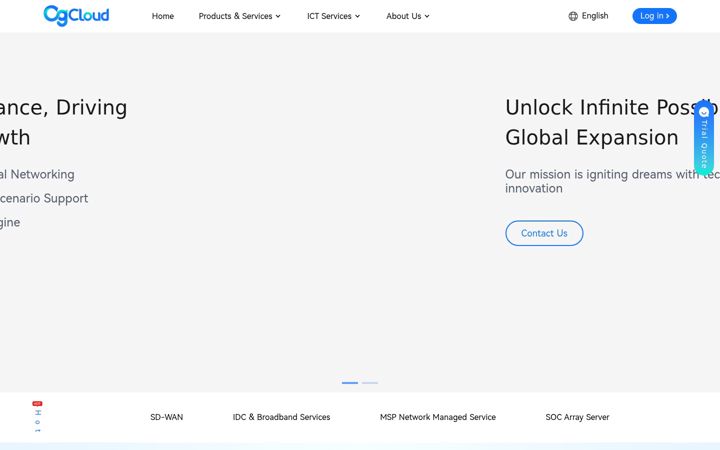Open MSP Network Managed Service link

point(438,417)
